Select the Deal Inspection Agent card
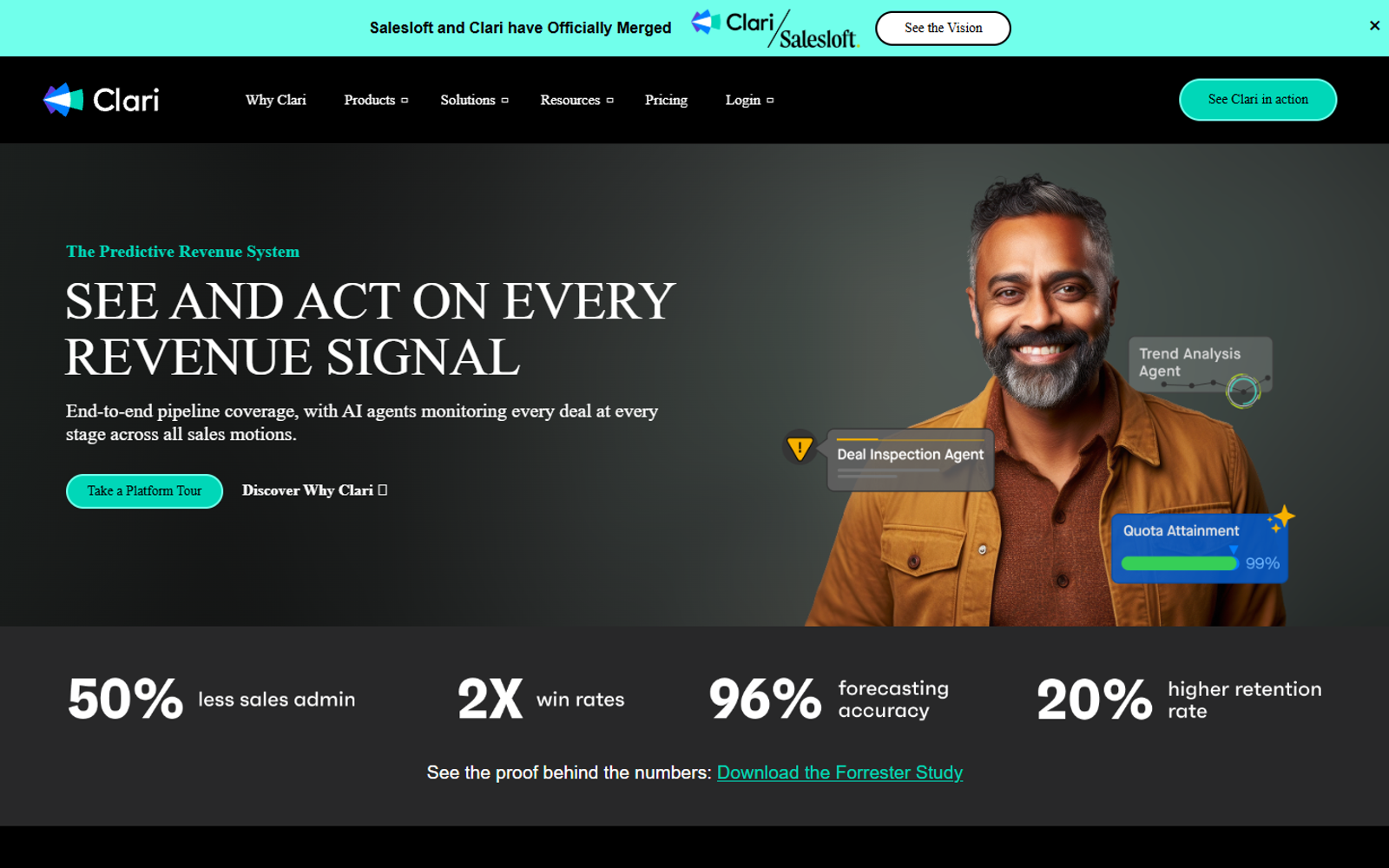The height and width of the screenshot is (868, 1389). click(x=910, y=460)
